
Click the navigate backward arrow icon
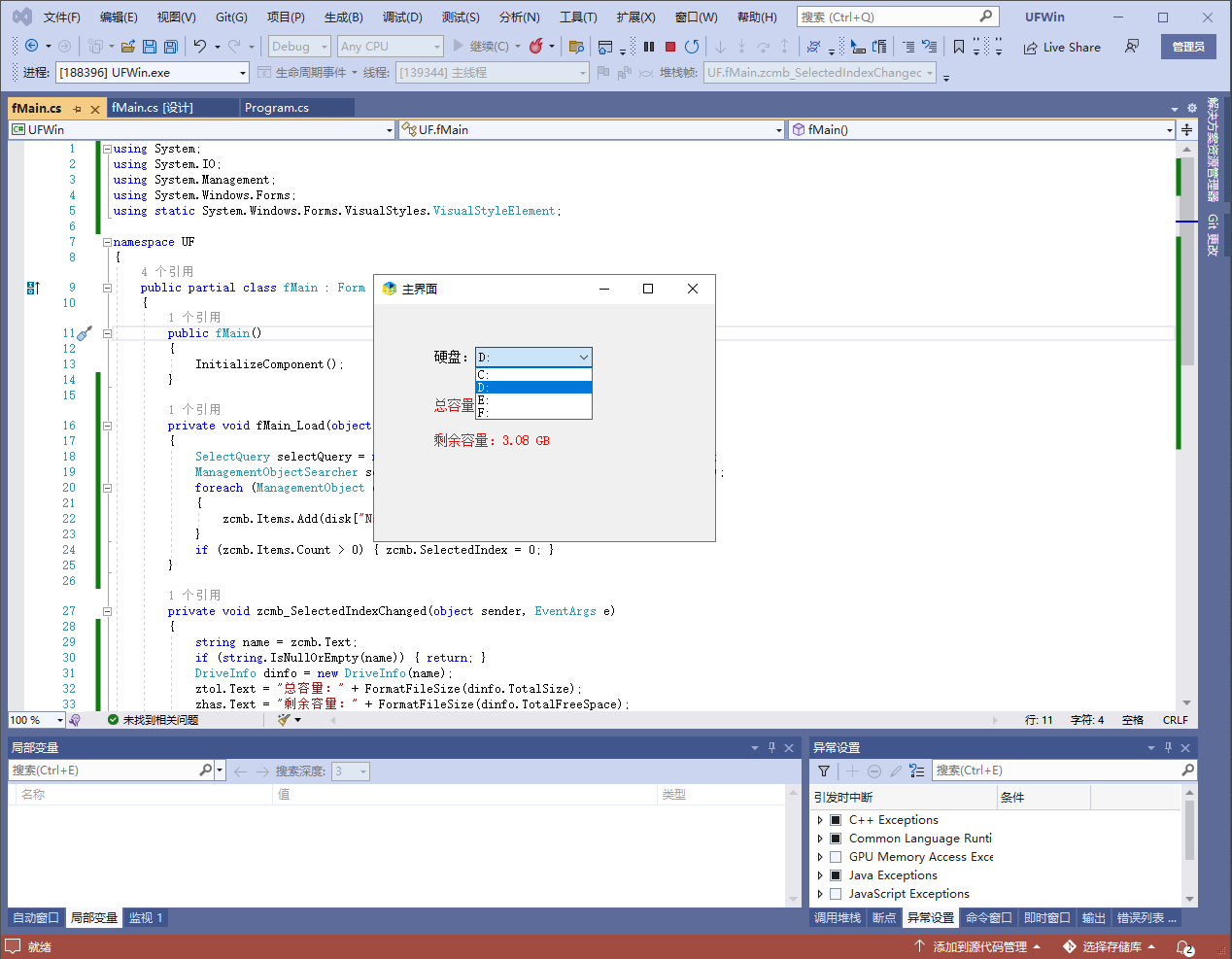[x=31, y=46]
